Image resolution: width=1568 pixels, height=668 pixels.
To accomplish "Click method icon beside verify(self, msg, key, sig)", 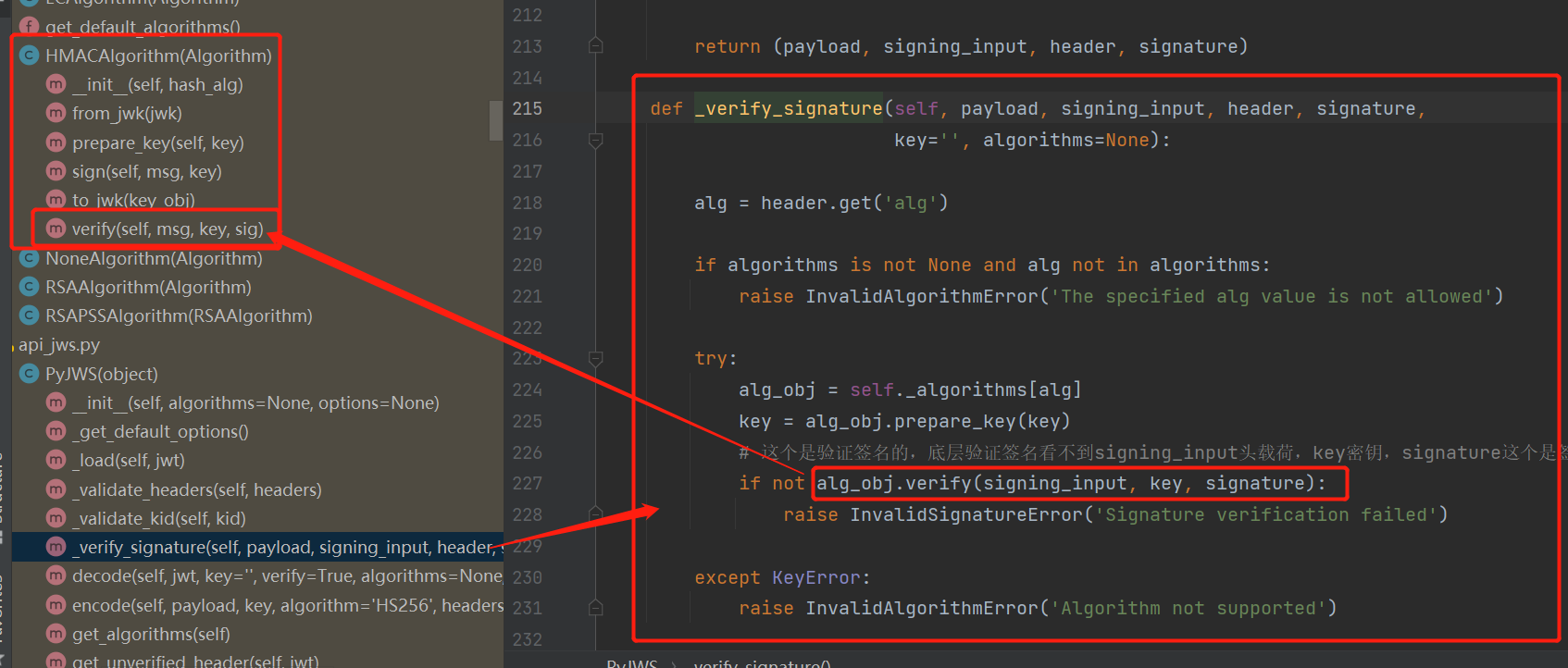I will (x=56, y=229).
